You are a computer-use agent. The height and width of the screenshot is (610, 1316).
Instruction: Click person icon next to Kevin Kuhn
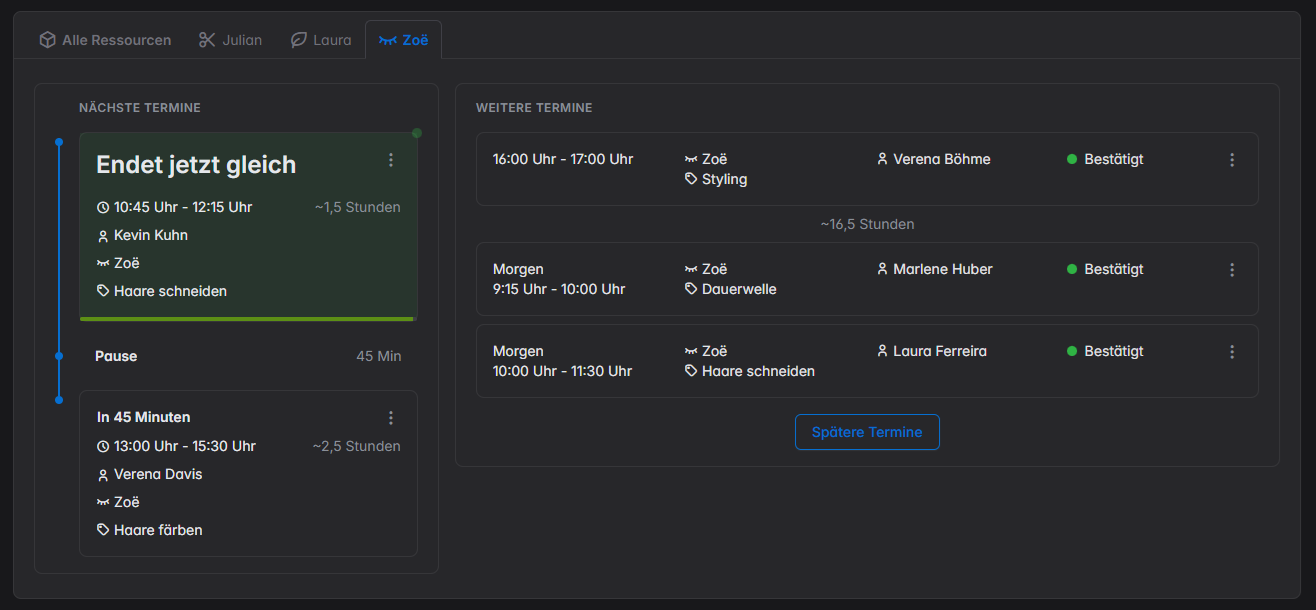click(x=103, y=236)
